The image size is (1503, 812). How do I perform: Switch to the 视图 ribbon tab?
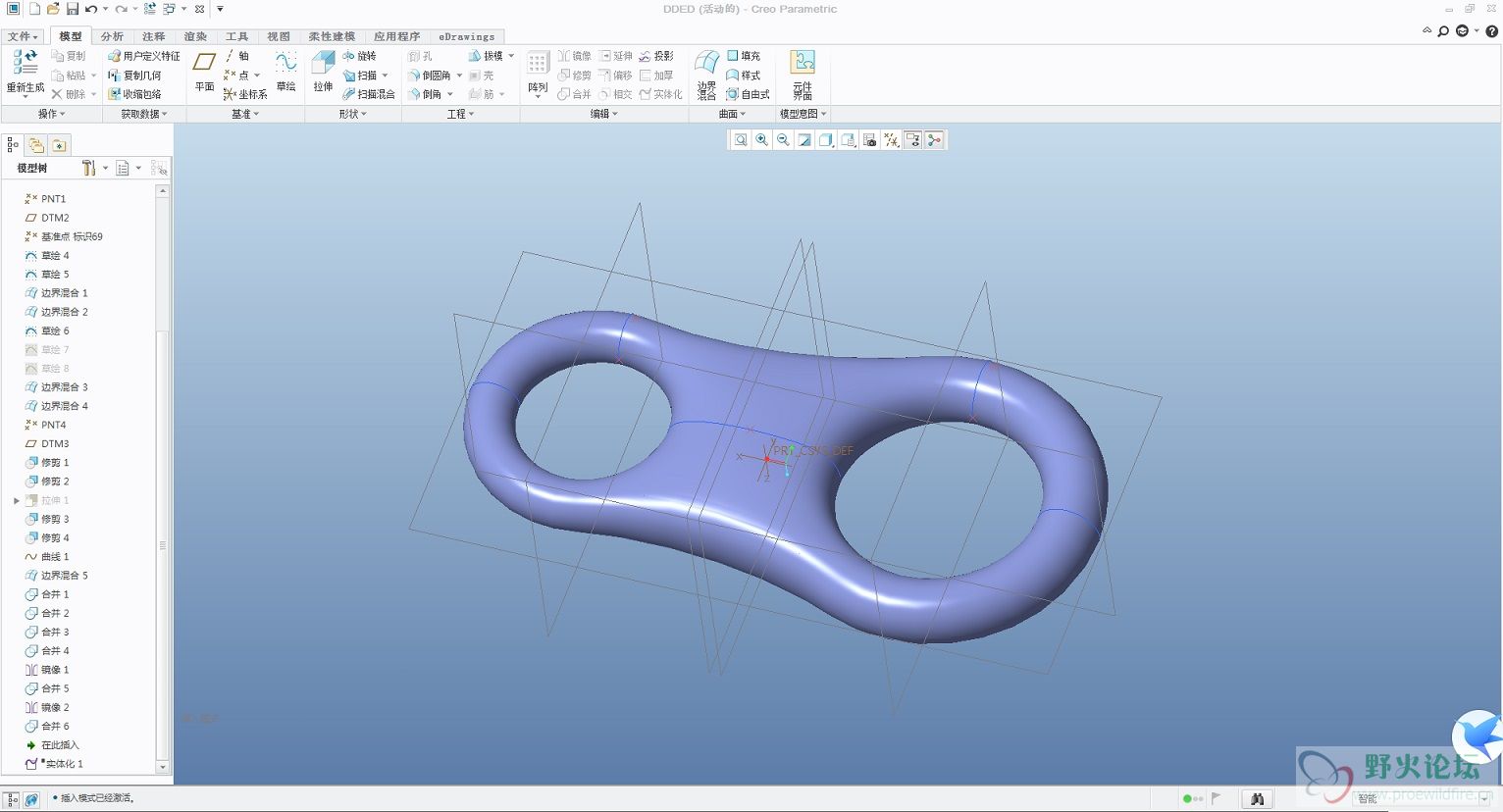coord(279,36)
